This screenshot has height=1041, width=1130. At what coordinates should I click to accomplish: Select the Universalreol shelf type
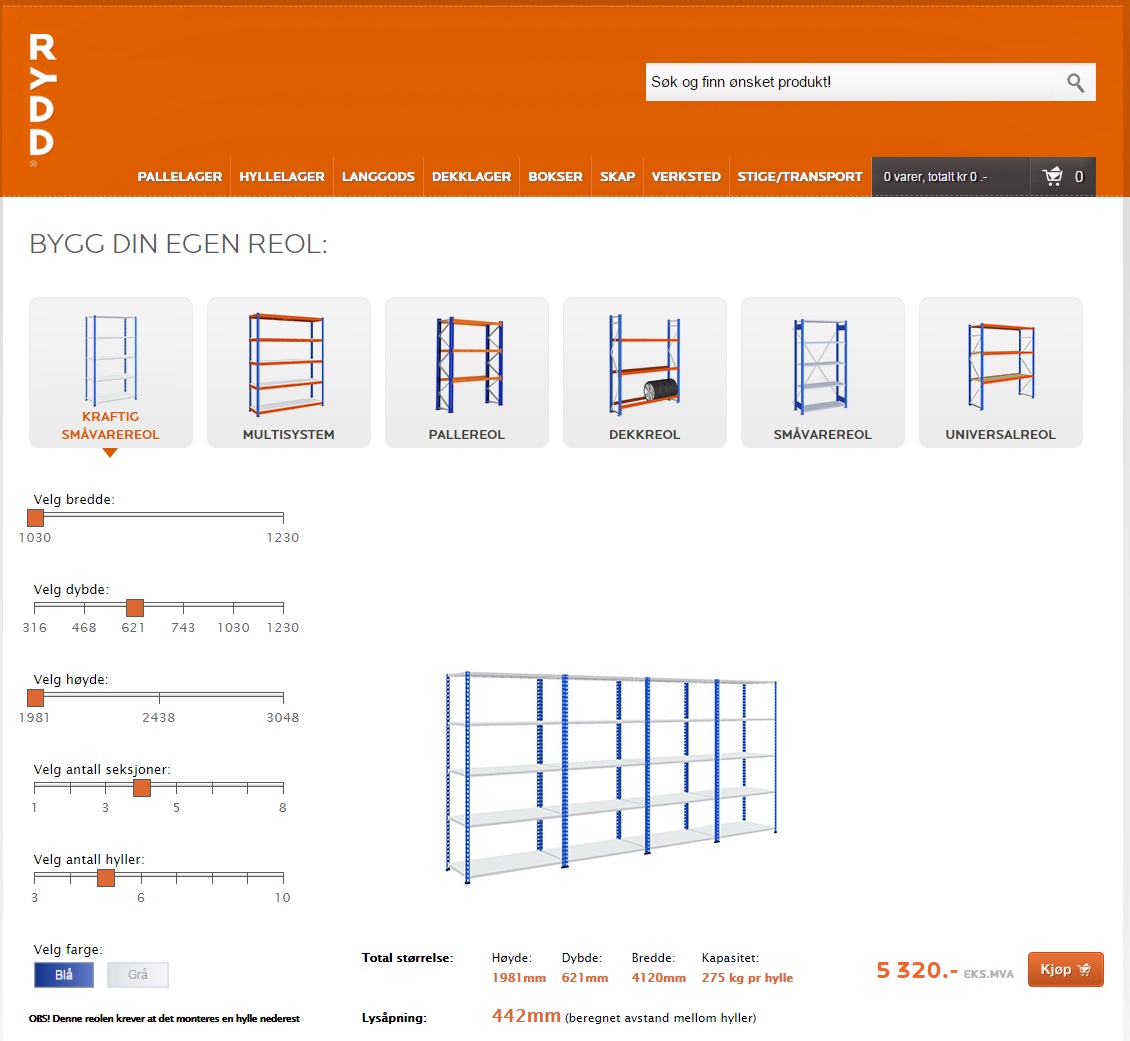point(1000,372)
